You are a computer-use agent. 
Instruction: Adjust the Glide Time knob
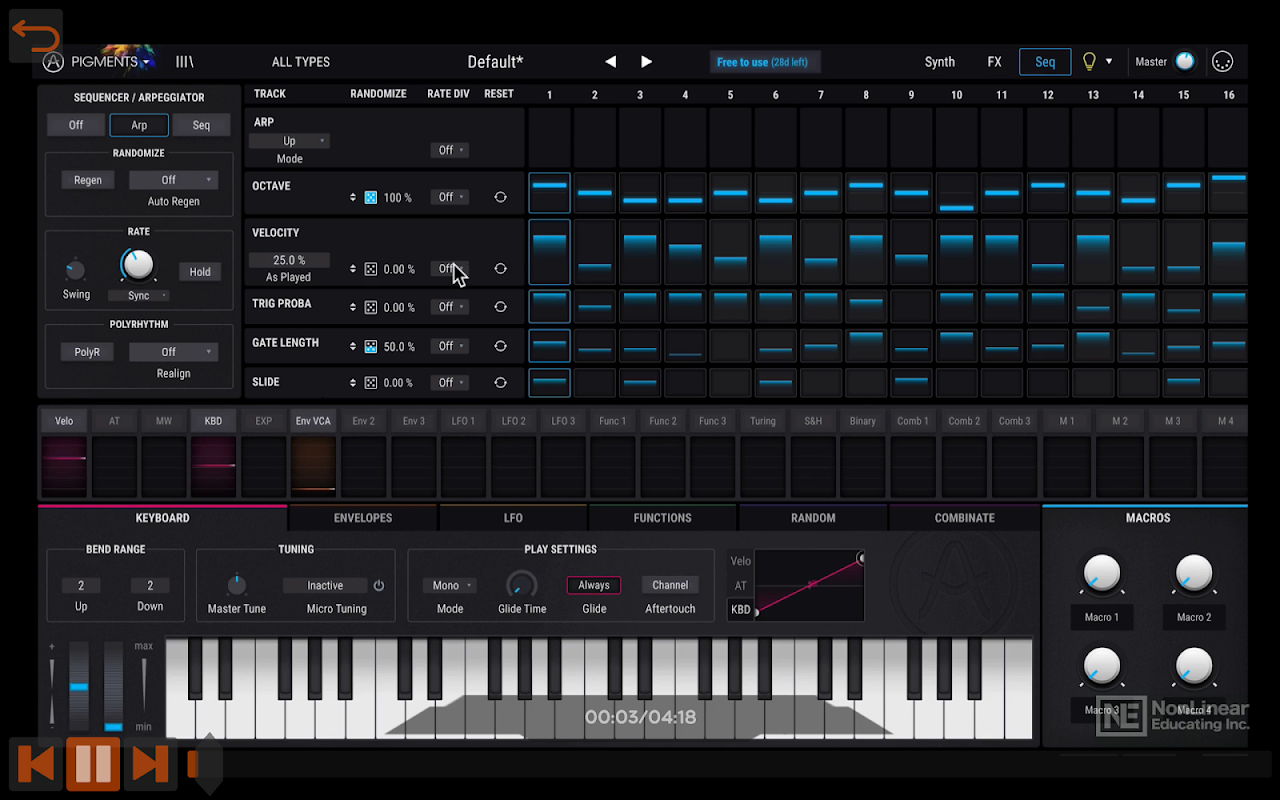coord(522,584)
